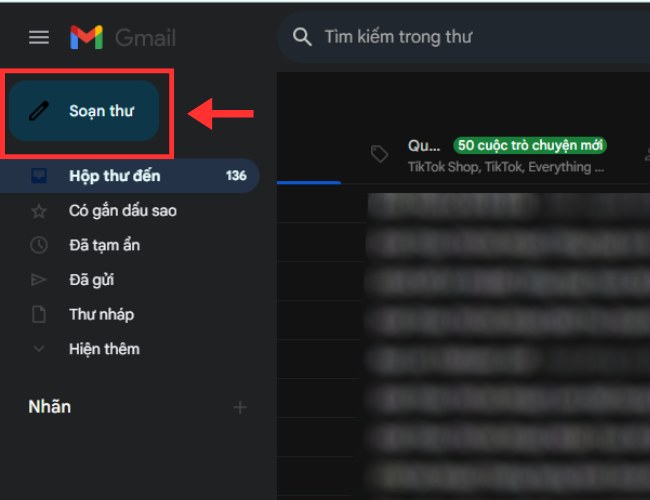Click the search magnifier icon
This screenshot has width=650, height=500.
tap(302, 37)
